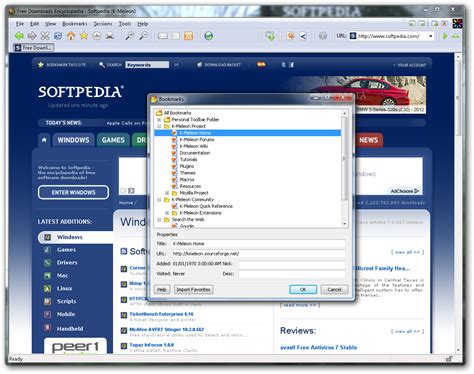Open the Bookmarks menu
The width and height of the screenshot is (474, 374).
tap(75, 24)
